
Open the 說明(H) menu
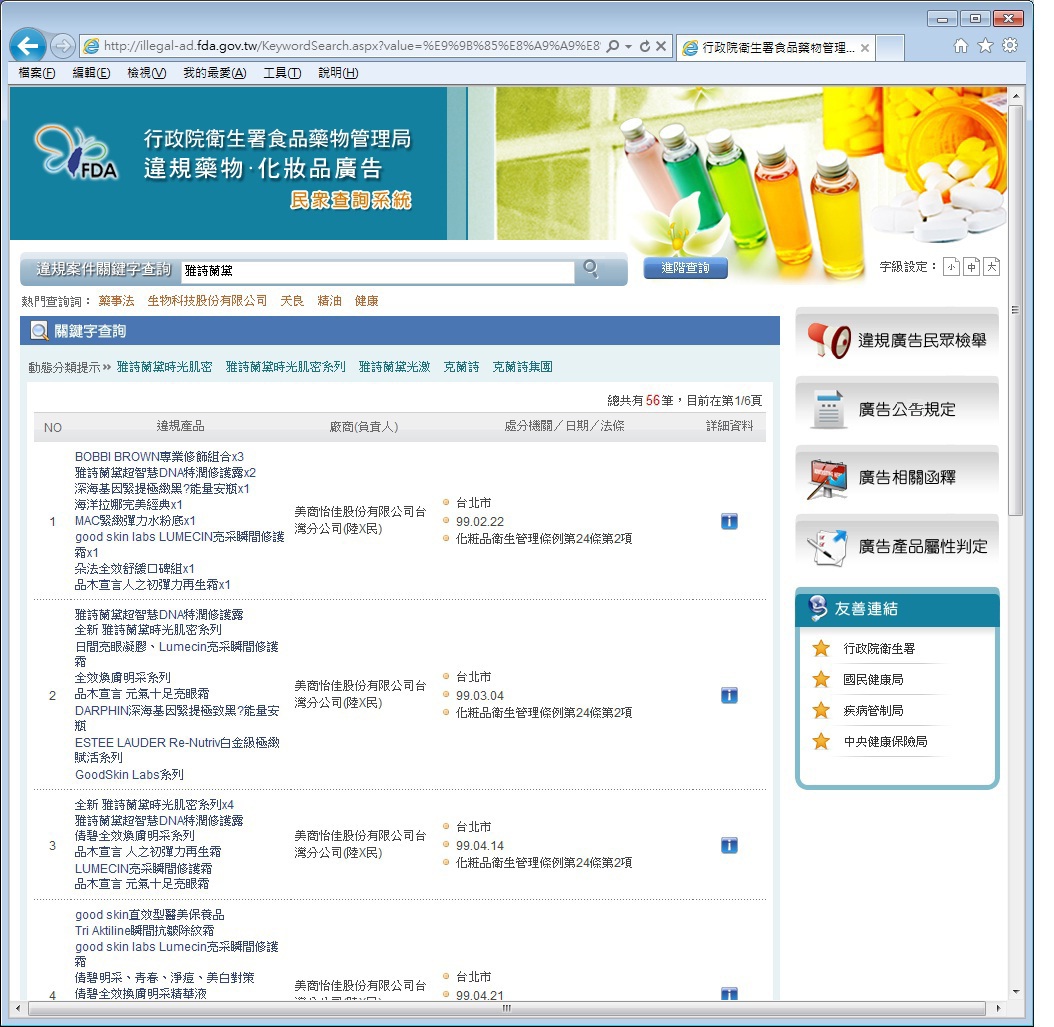[338, 73]
